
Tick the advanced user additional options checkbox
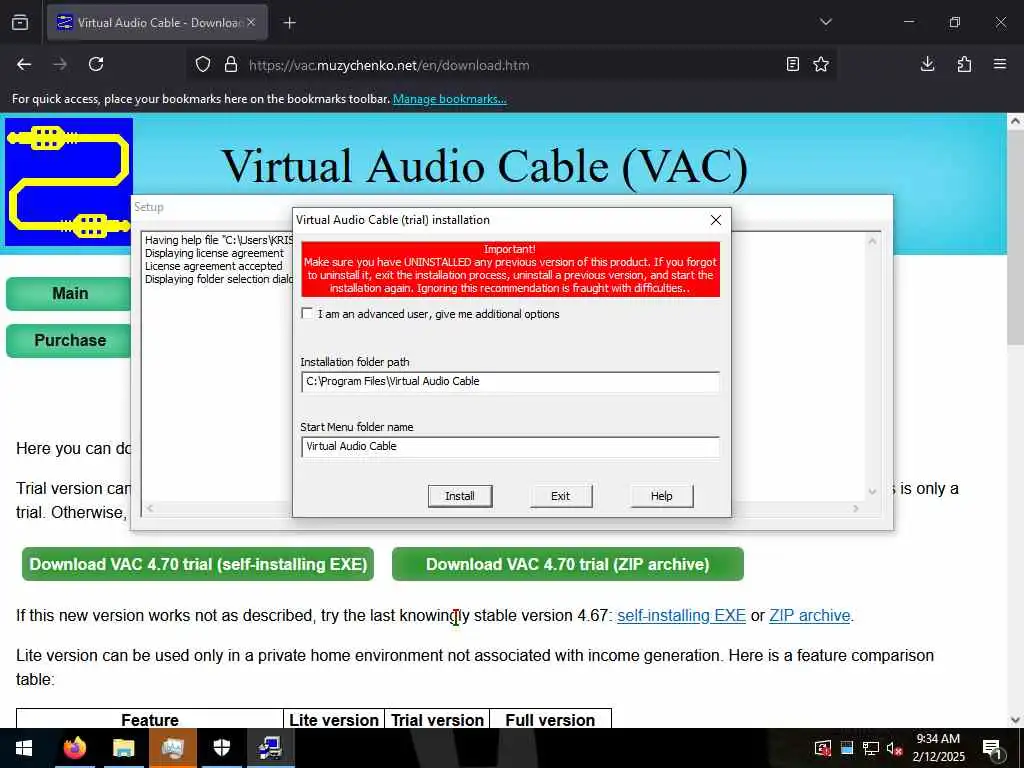(307, 313)
